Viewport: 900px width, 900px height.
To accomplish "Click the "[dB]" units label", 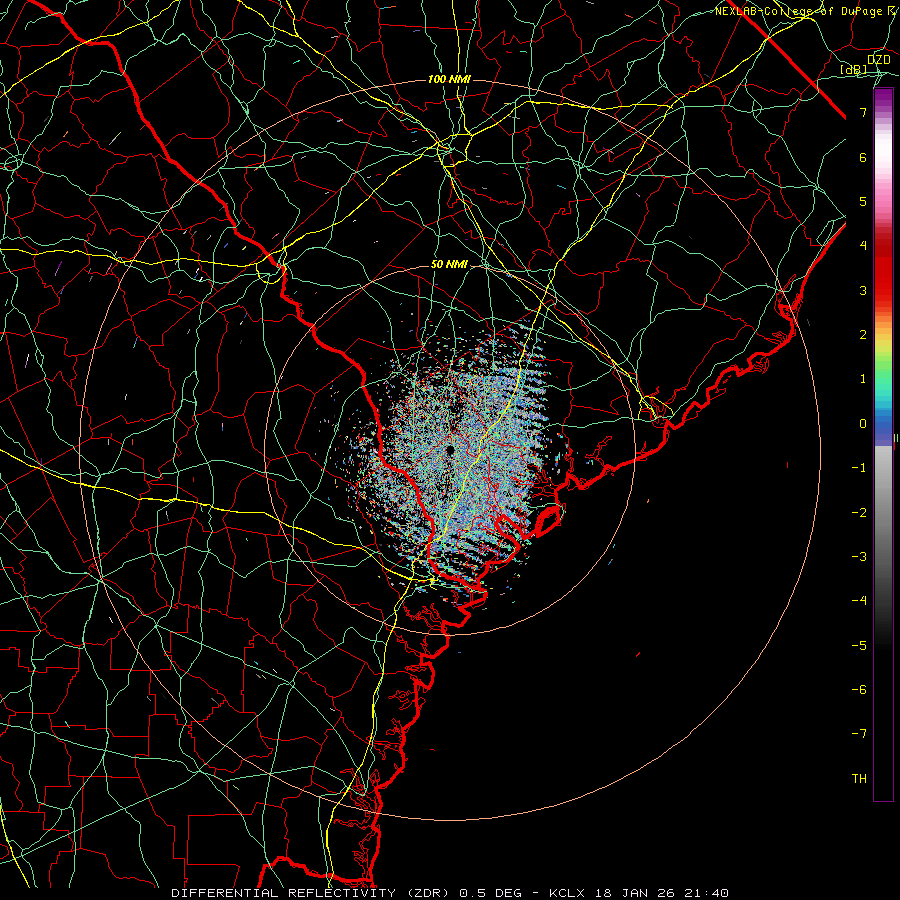I will 854,69.
